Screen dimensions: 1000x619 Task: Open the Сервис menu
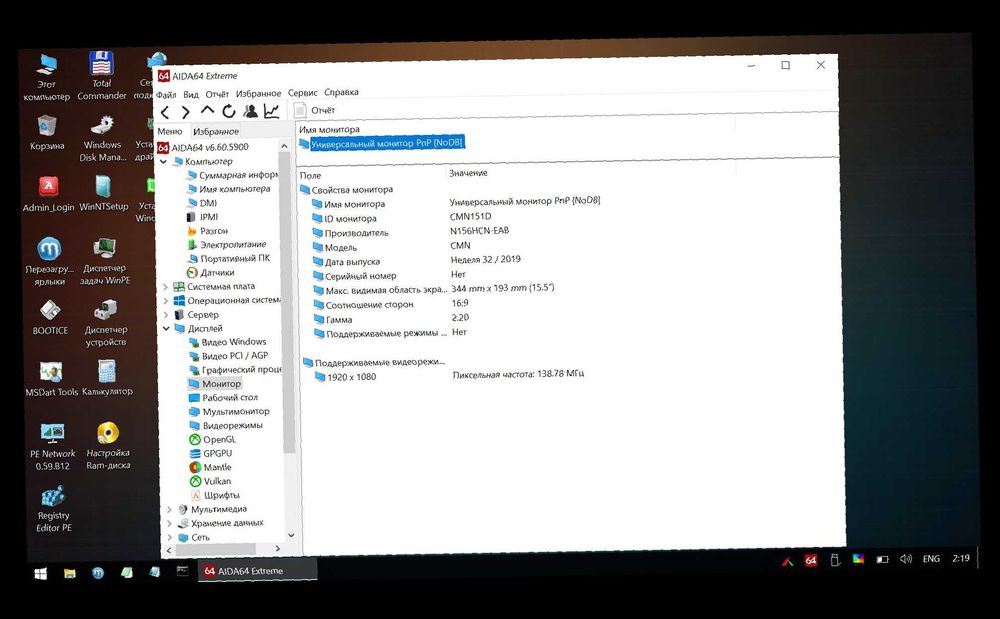coord(302,92)
